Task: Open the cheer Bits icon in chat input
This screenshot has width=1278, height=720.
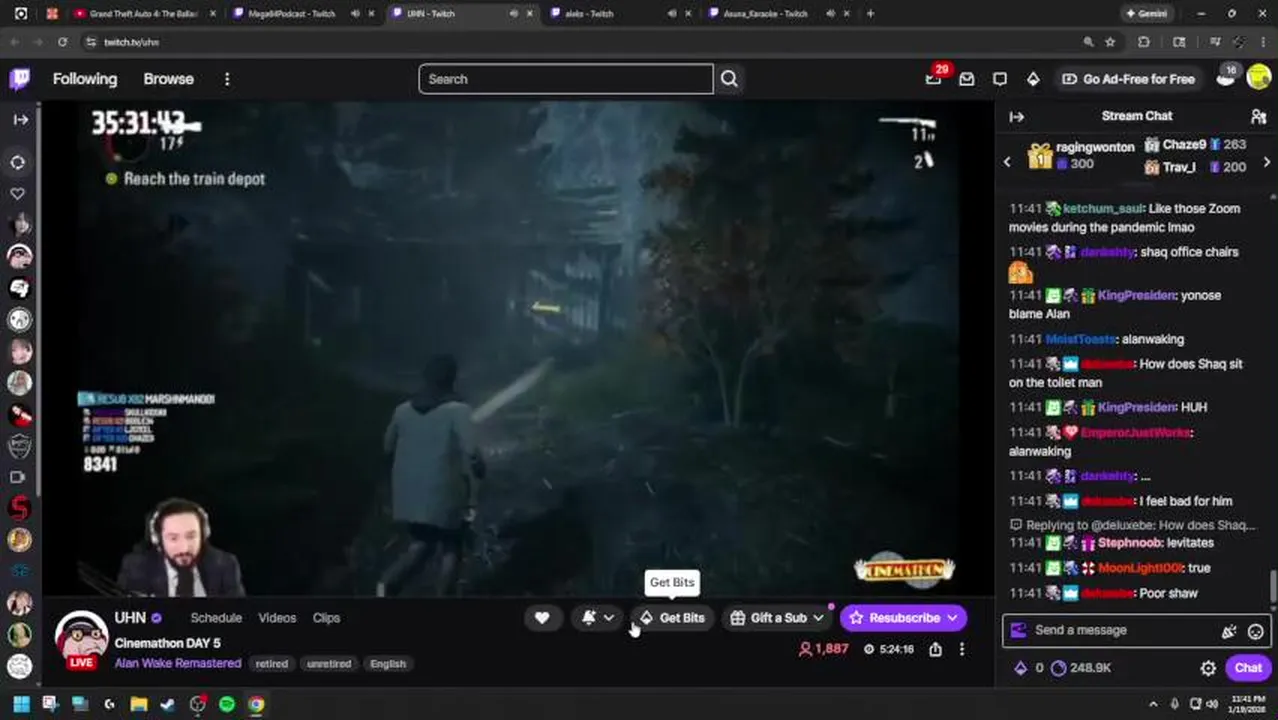Action: point(1229,631)
